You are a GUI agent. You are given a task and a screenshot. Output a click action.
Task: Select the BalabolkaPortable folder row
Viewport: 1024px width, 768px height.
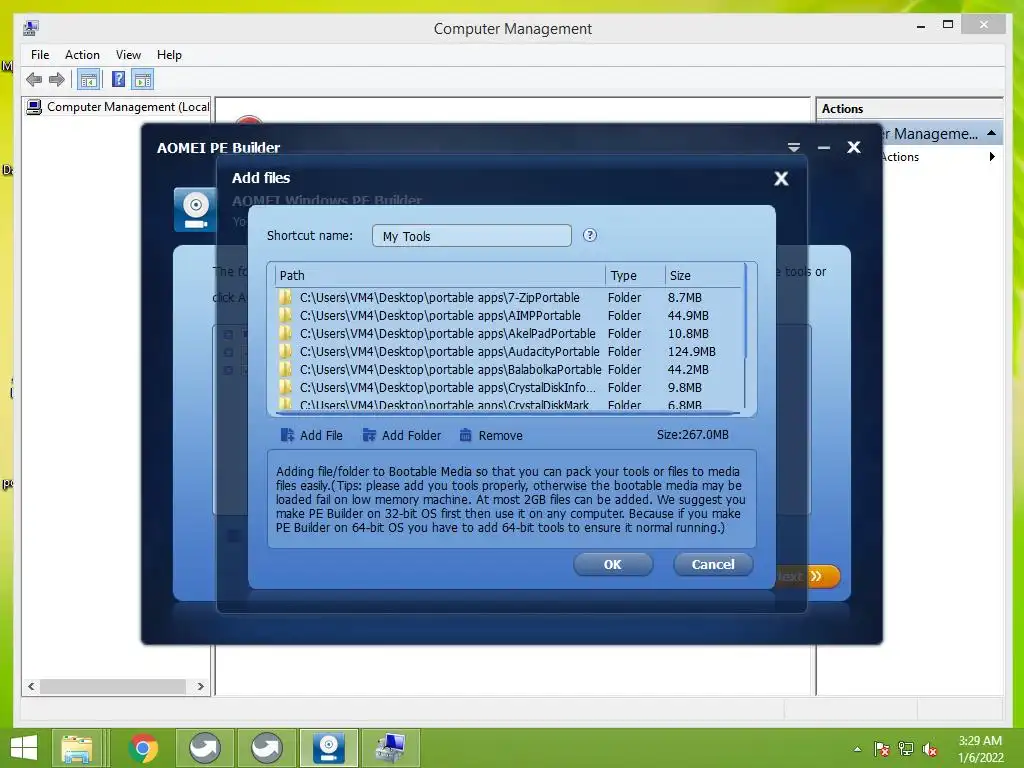tap(508, 370)
